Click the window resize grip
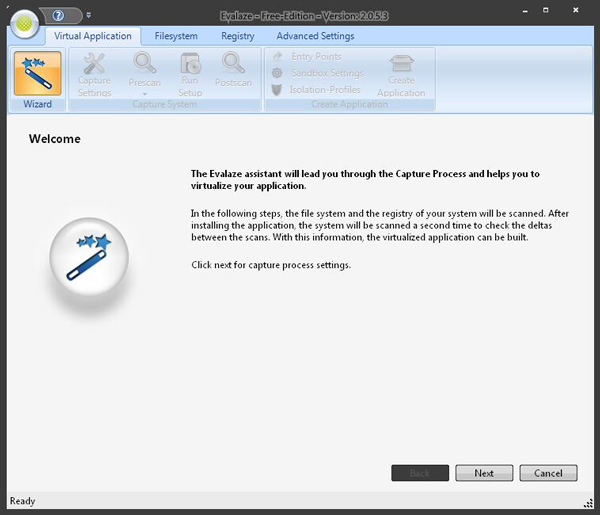 point(588,504)
